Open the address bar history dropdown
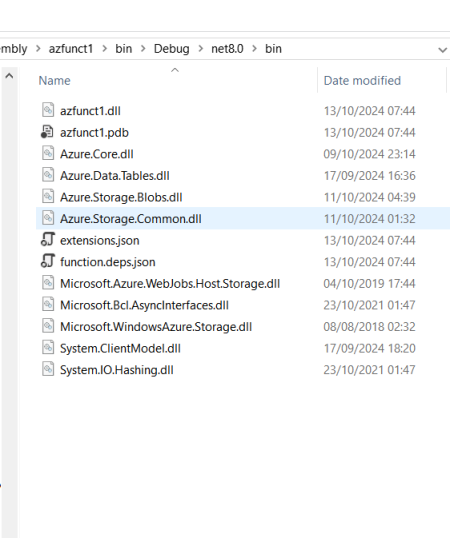Viewport: 450px width, 538px height. [442, 50]
